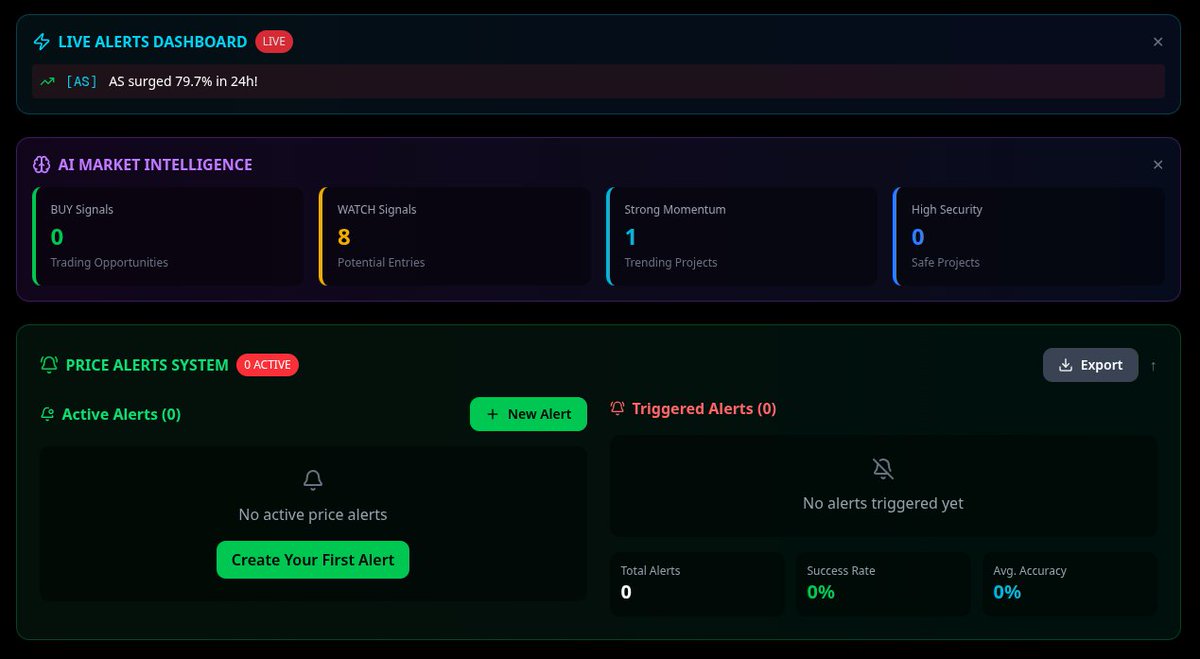Open the Avg. Accuracy stat card
Viewport: 1200px width, 659px height.
click(1070, 584)
